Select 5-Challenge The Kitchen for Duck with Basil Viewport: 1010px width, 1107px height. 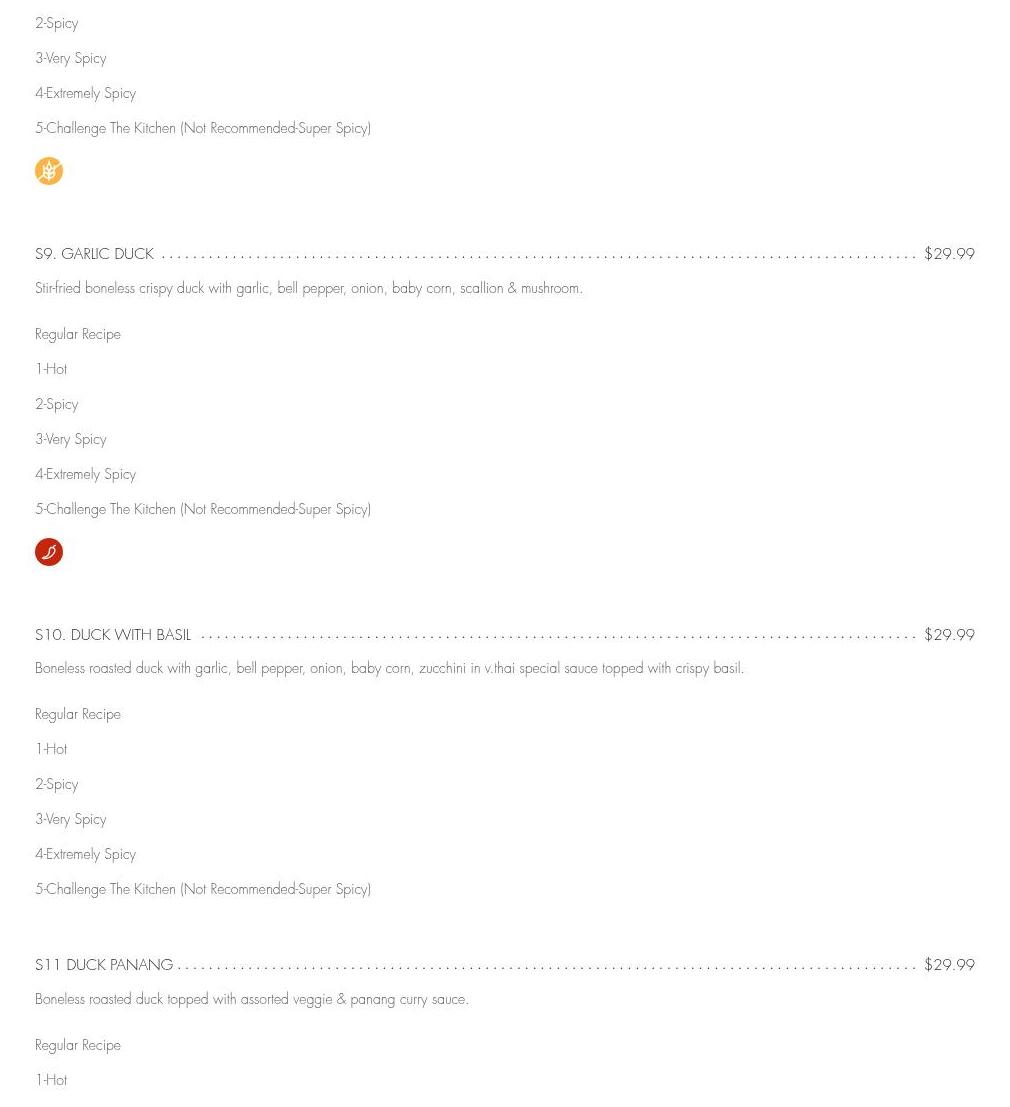(x=203, y=890)
